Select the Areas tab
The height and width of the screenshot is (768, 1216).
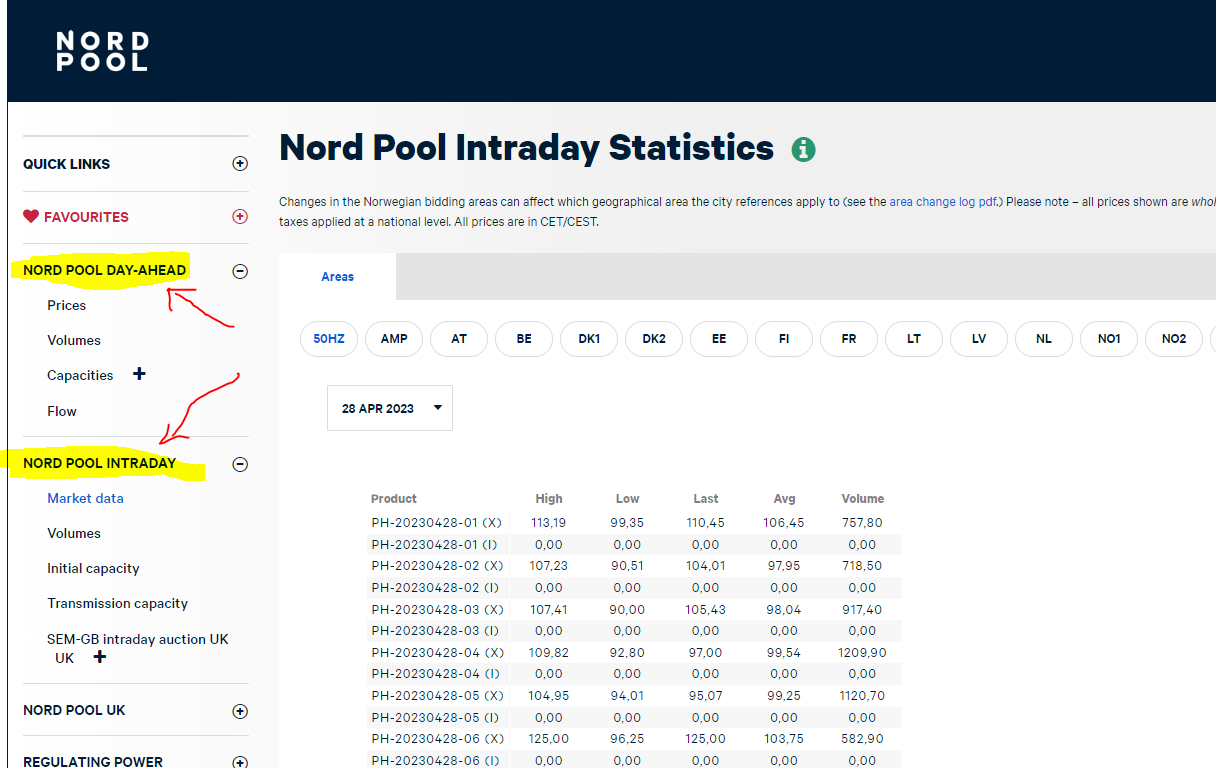(338, 277)
